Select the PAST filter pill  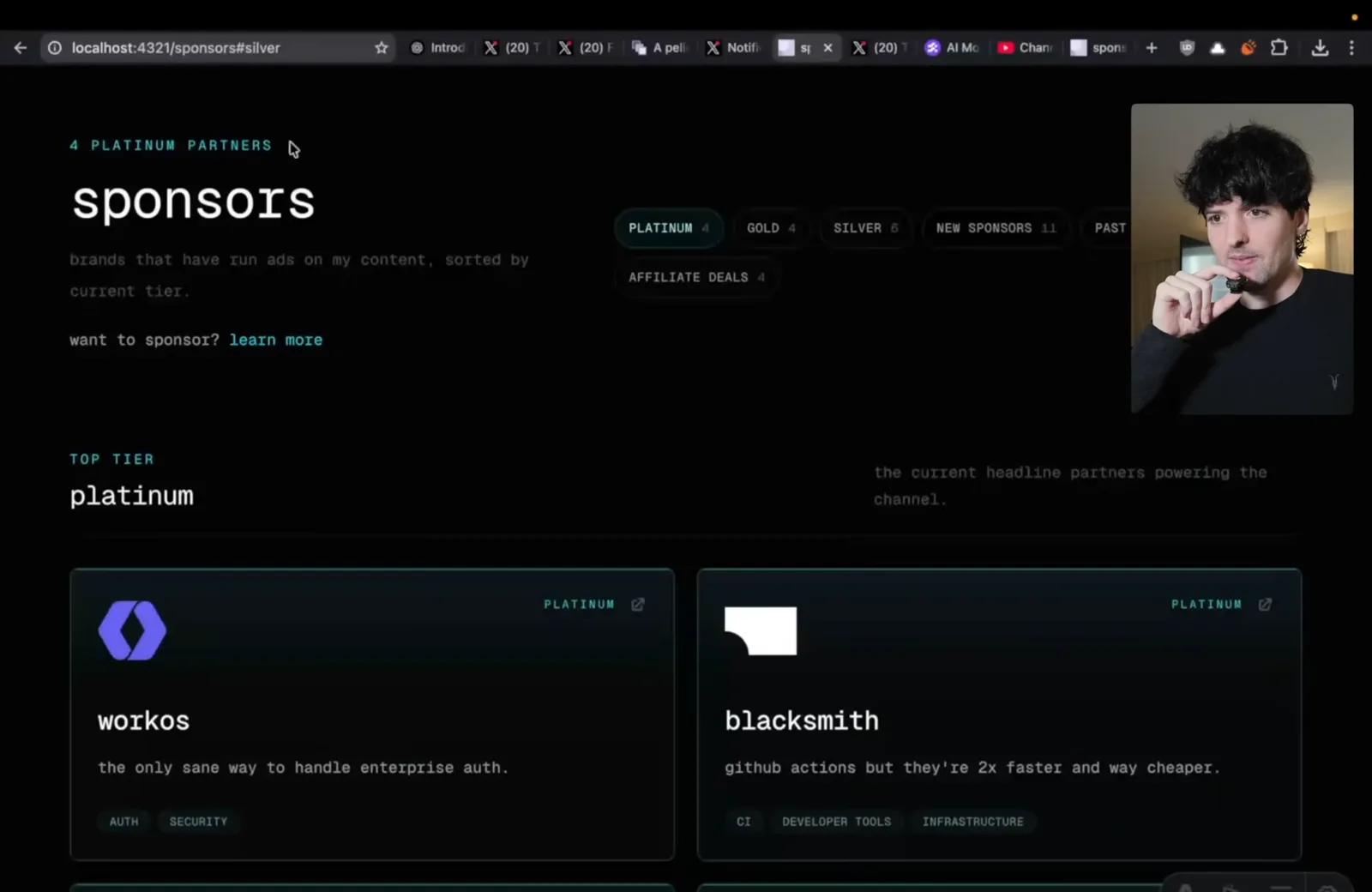click(x=1110, y=228)
